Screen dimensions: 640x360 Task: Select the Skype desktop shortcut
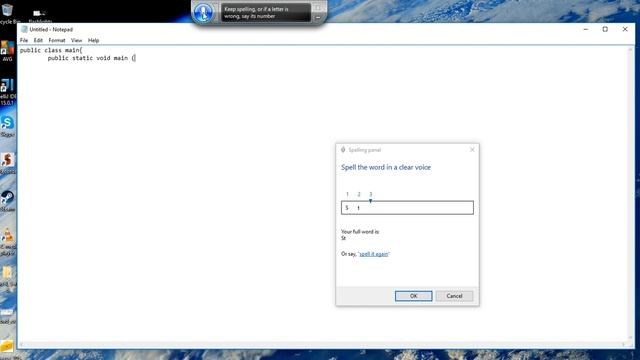point(7,126)
